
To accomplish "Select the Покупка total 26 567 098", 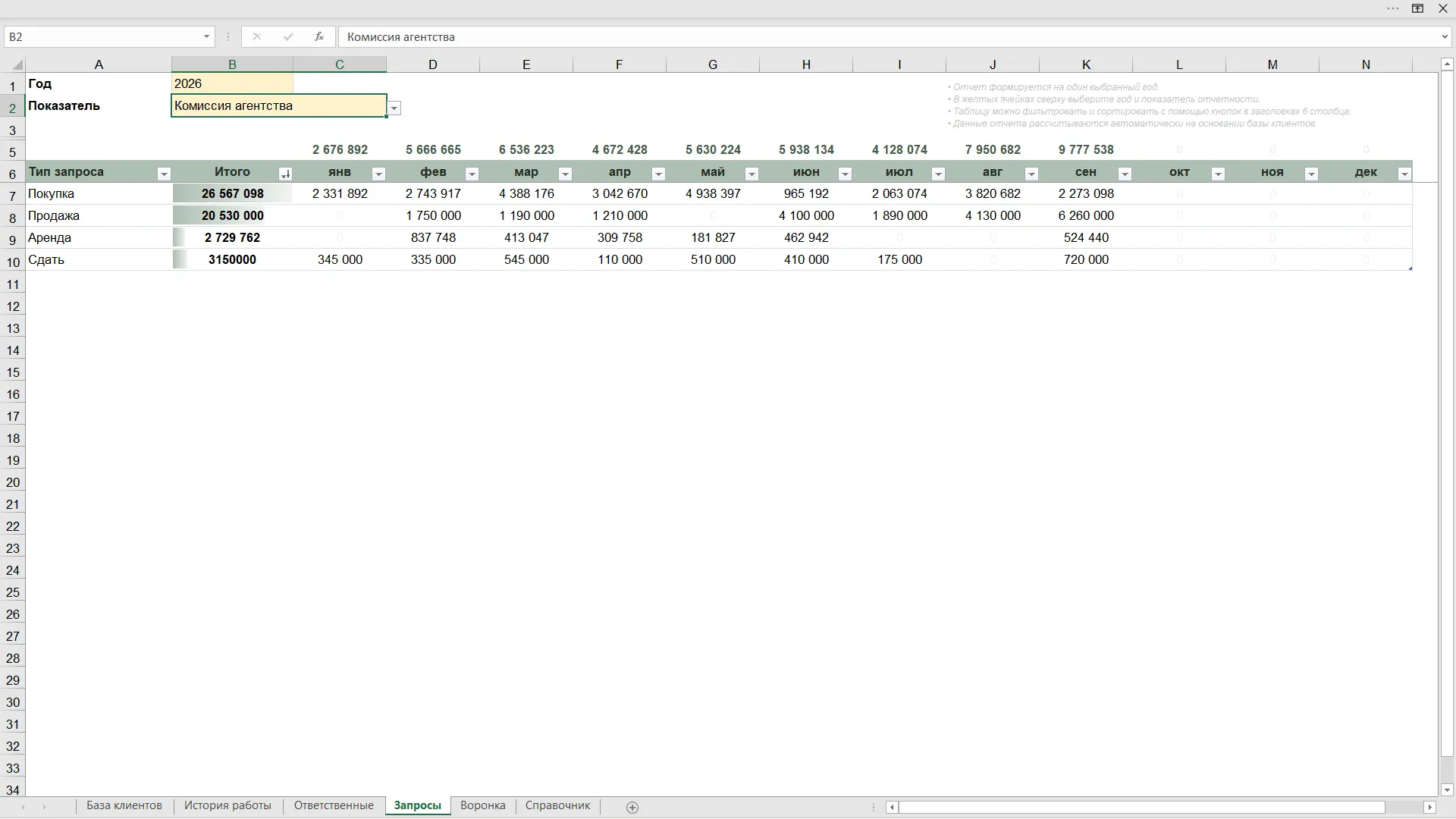I will pyautogui.click(x=232, y=194).
